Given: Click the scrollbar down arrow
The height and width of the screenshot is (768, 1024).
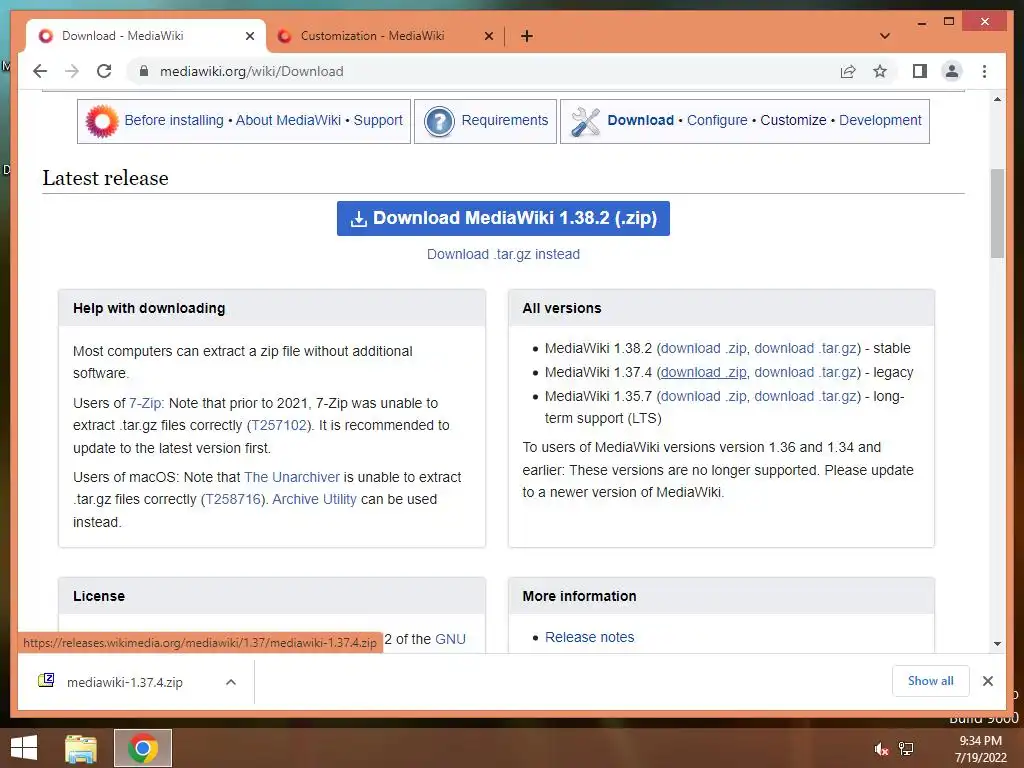Looking at the screenshot, I should (x=997, y=644).
